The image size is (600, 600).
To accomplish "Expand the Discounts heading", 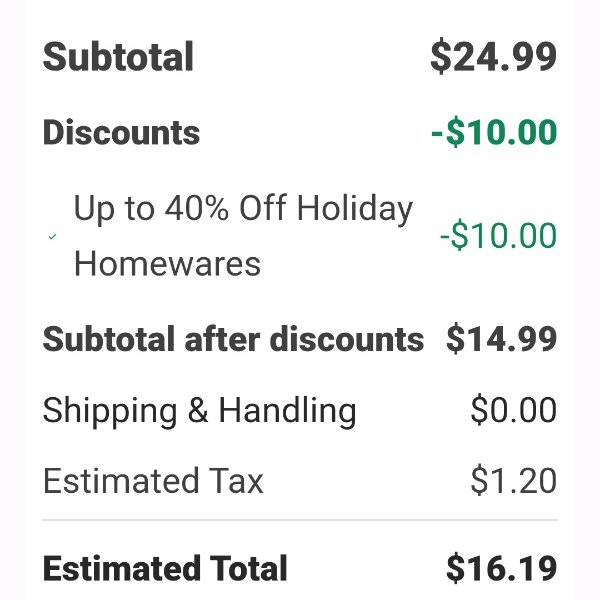I will pyautogui.click(x=121, y=132).
